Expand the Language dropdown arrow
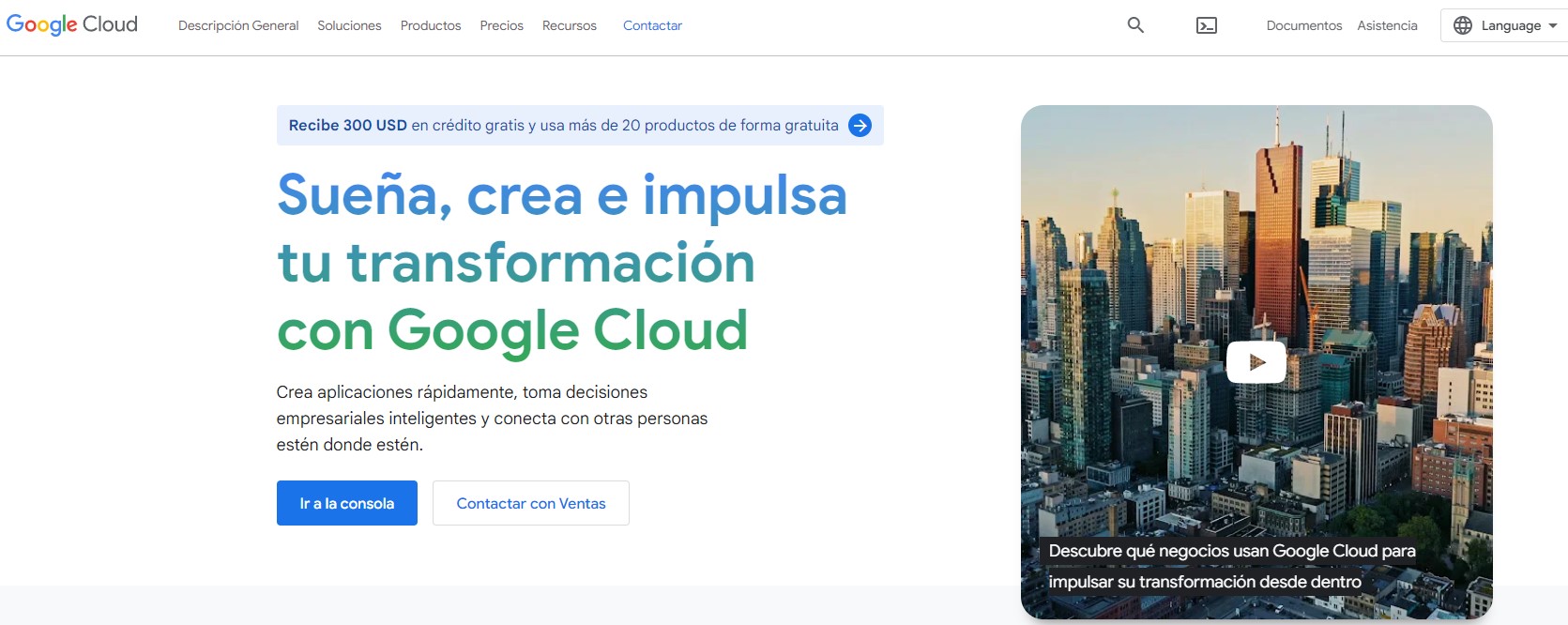The height and width of the screenshot is (625, 1568). [x=1553, y=26]
